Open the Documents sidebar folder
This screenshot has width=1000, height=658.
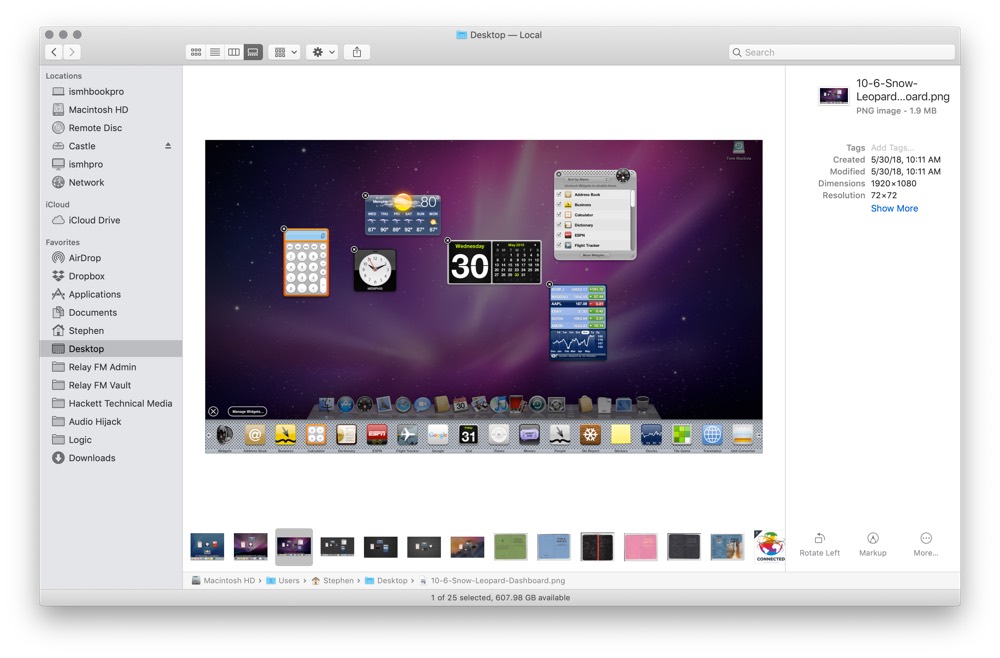tap(111, 312)
